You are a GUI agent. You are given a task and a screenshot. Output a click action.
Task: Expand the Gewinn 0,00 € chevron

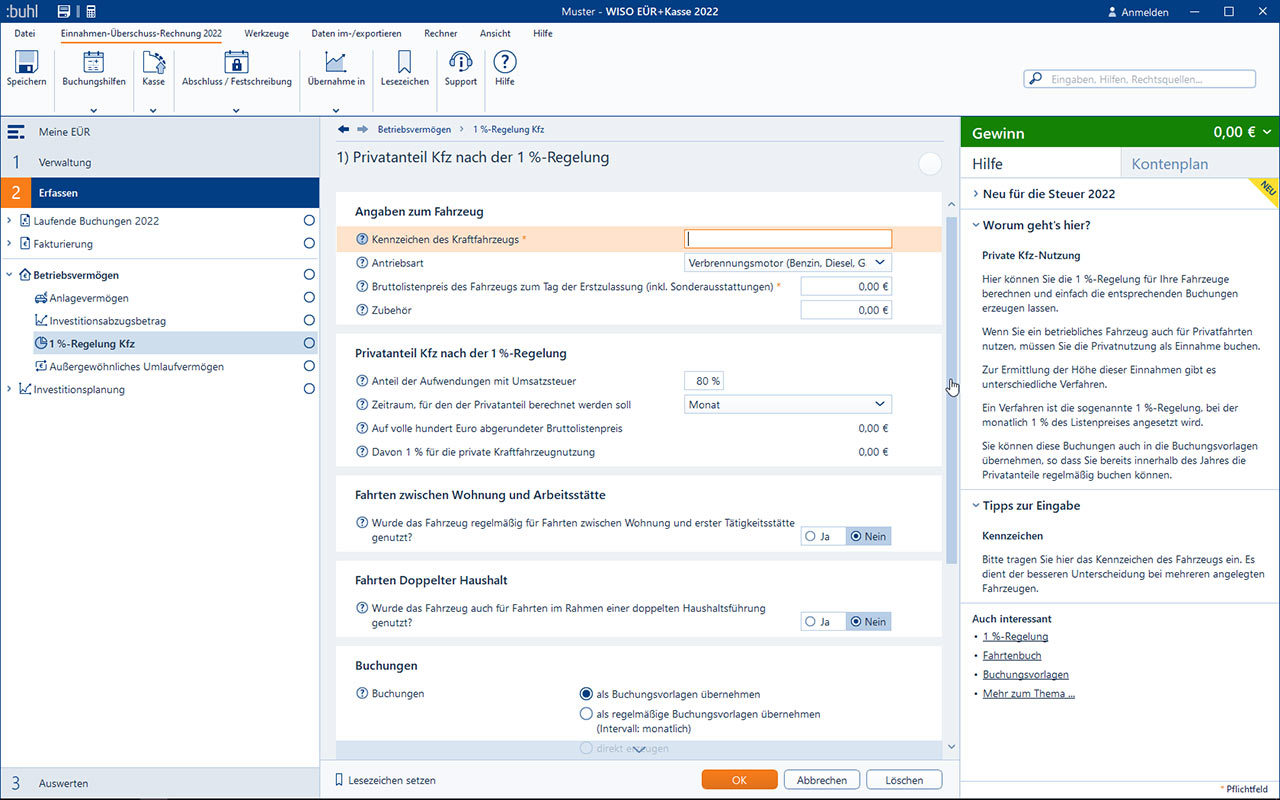click(1267, 133)
